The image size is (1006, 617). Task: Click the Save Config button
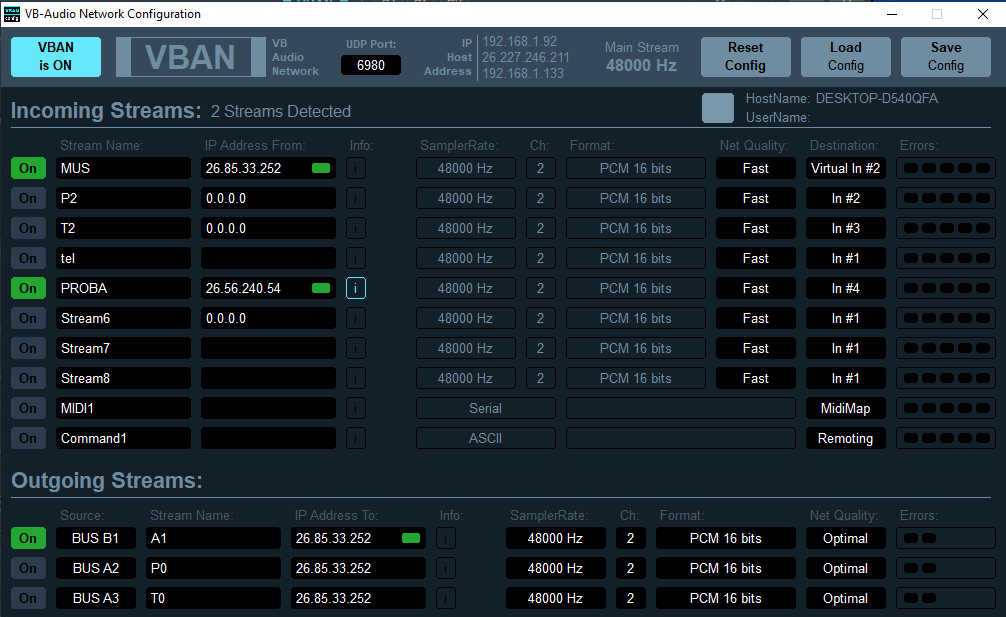coord(946,56)
